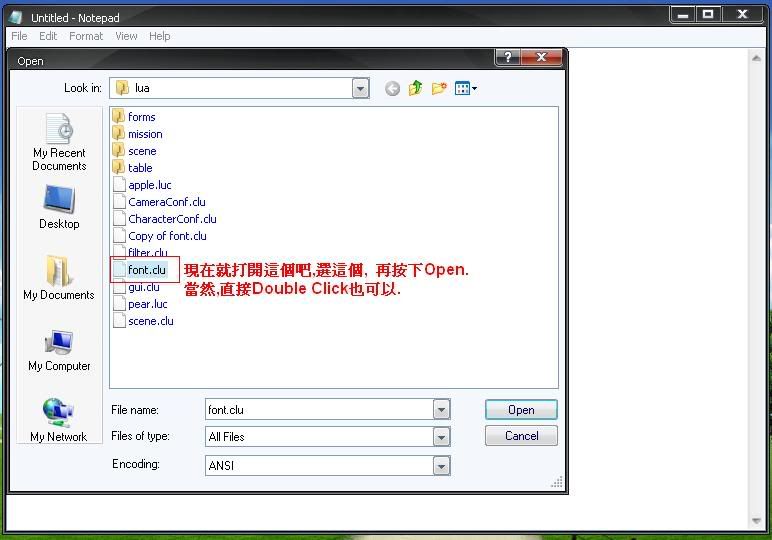The width and height of the screenshot is (772, 540).
Task: Select the font.clu file
Action: coord(146,270)
